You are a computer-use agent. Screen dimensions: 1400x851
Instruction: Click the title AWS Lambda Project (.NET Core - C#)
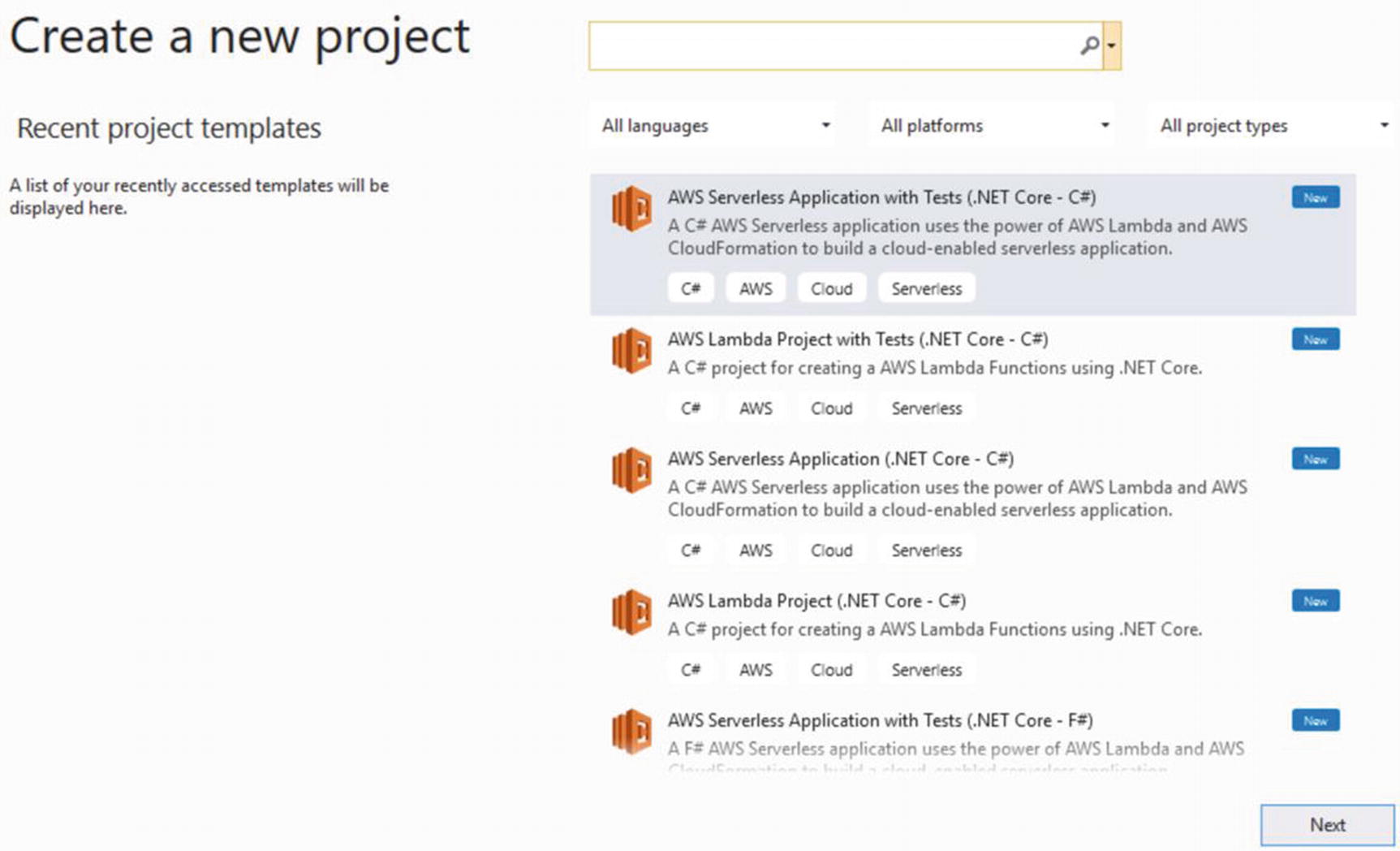816,601
